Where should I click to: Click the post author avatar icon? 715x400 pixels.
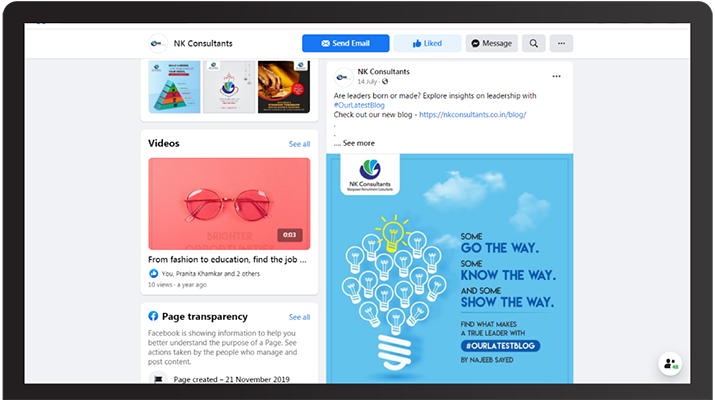(343, 77)
